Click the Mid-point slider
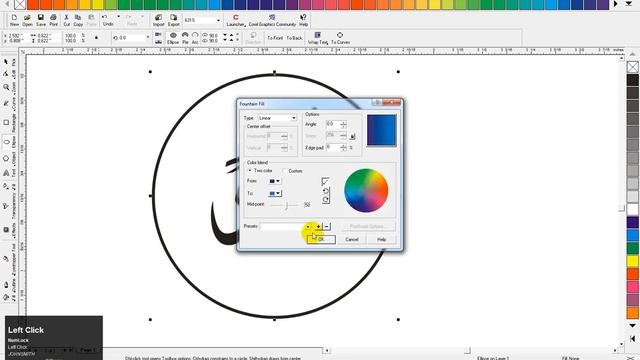 coord(286,205)
